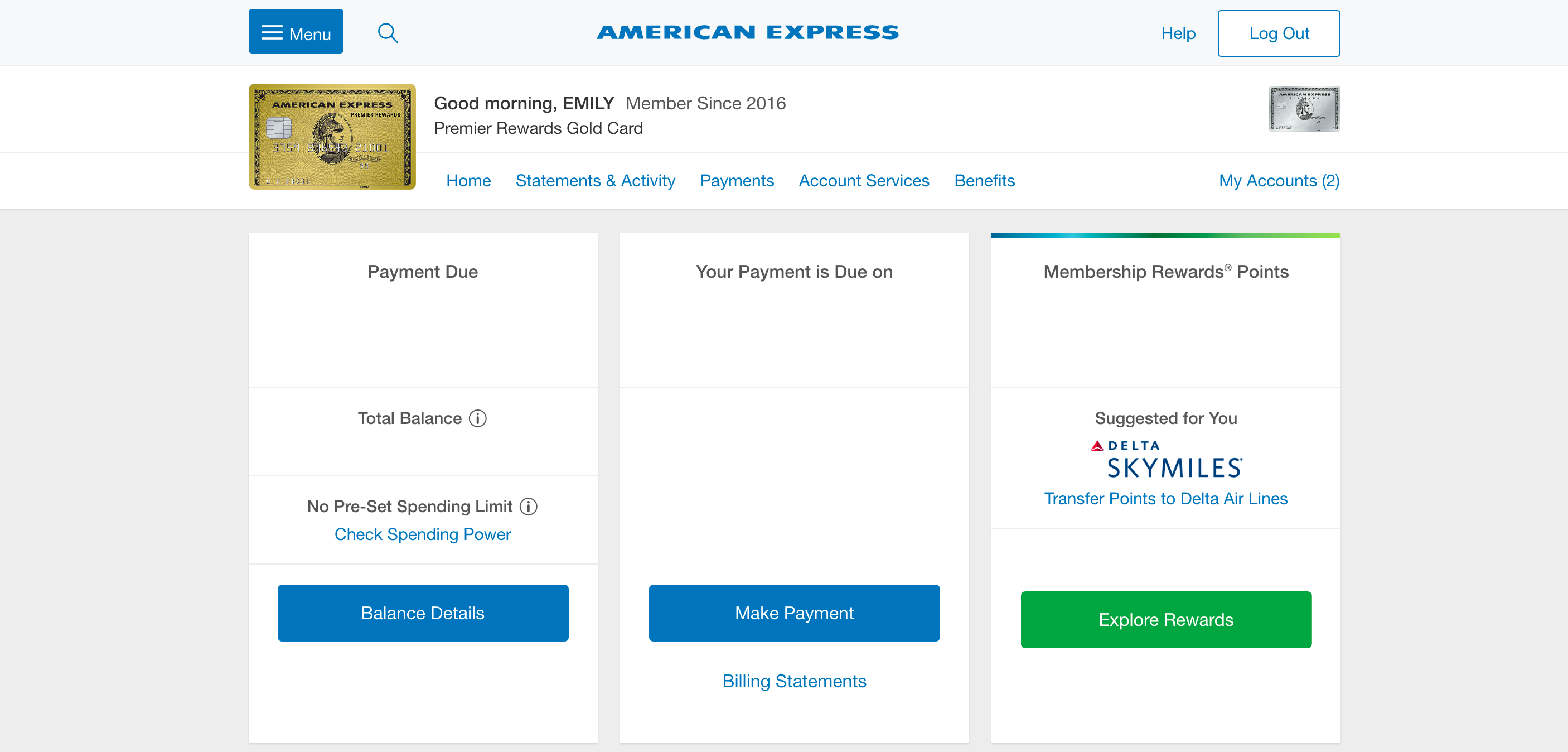Switch to the Platinum card thumbnail
This screenshot has height=752, width=1568.
point(1304,108)
